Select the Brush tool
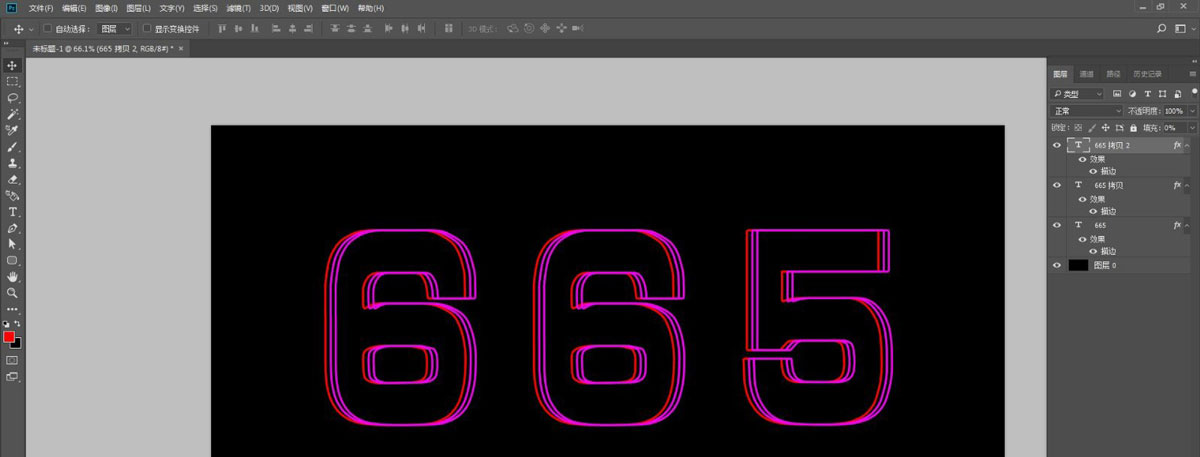This screenshot has width=1200, height=457. click(13, 147)
